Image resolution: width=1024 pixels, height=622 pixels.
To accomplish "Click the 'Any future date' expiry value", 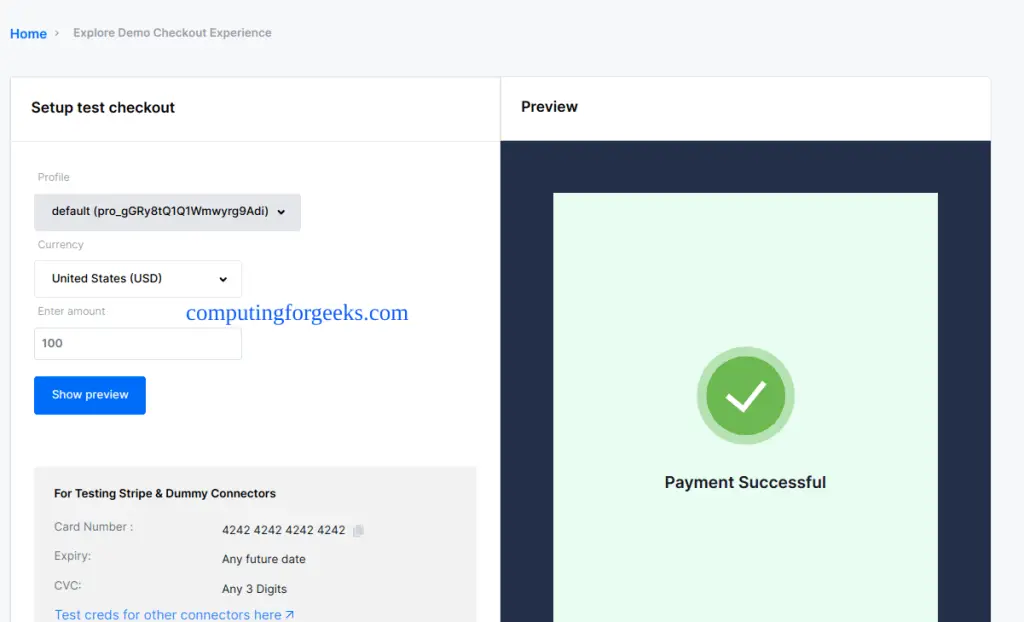I will point(264,559).
